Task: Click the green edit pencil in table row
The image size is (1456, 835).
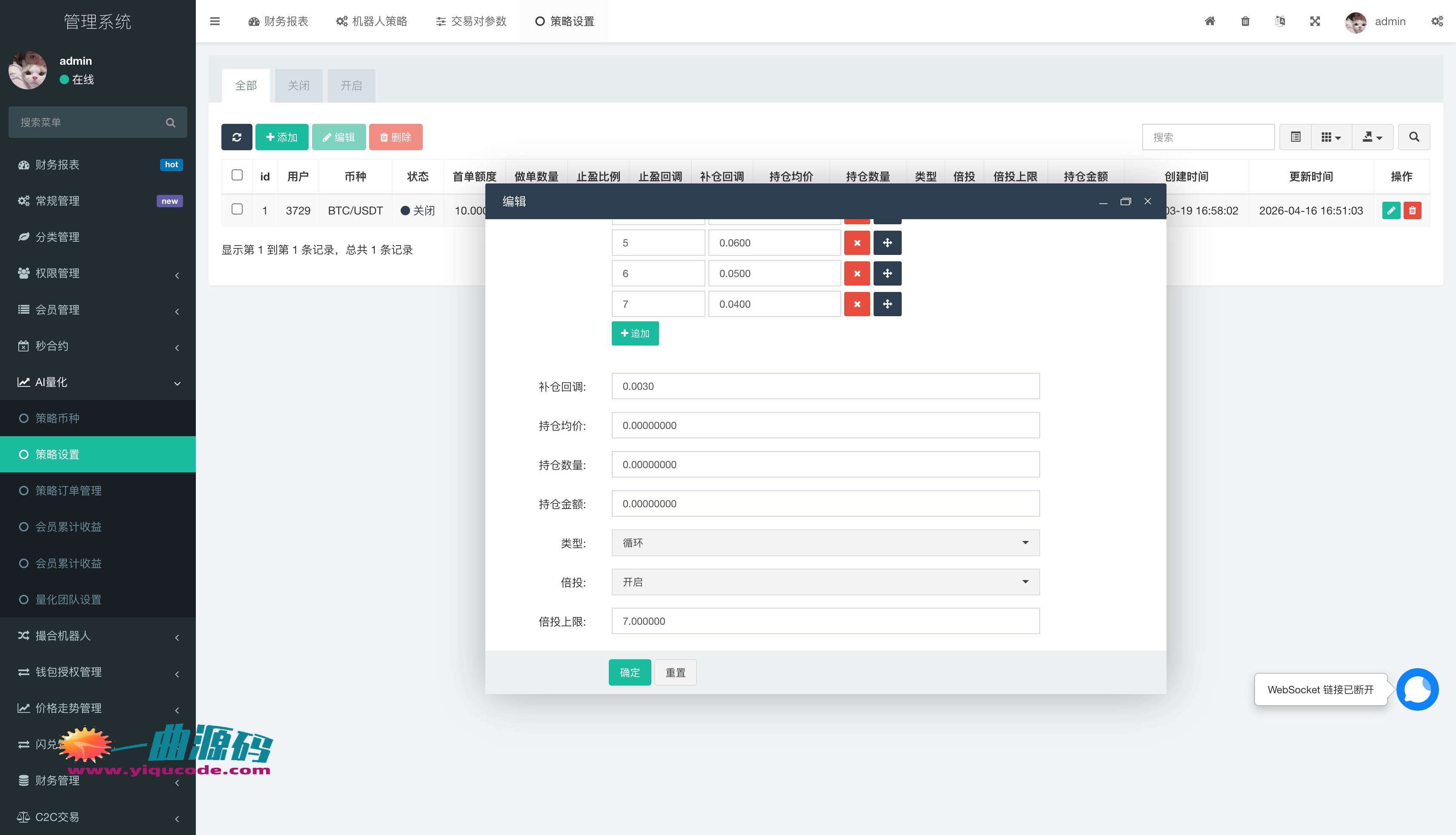Action: [1390, 211]
